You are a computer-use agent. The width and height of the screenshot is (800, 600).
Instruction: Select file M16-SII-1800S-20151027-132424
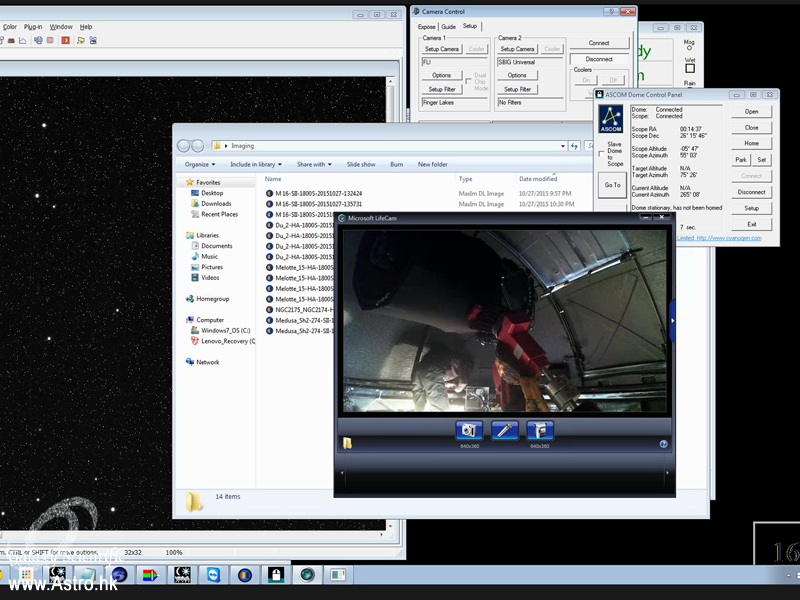pos(318,193)
